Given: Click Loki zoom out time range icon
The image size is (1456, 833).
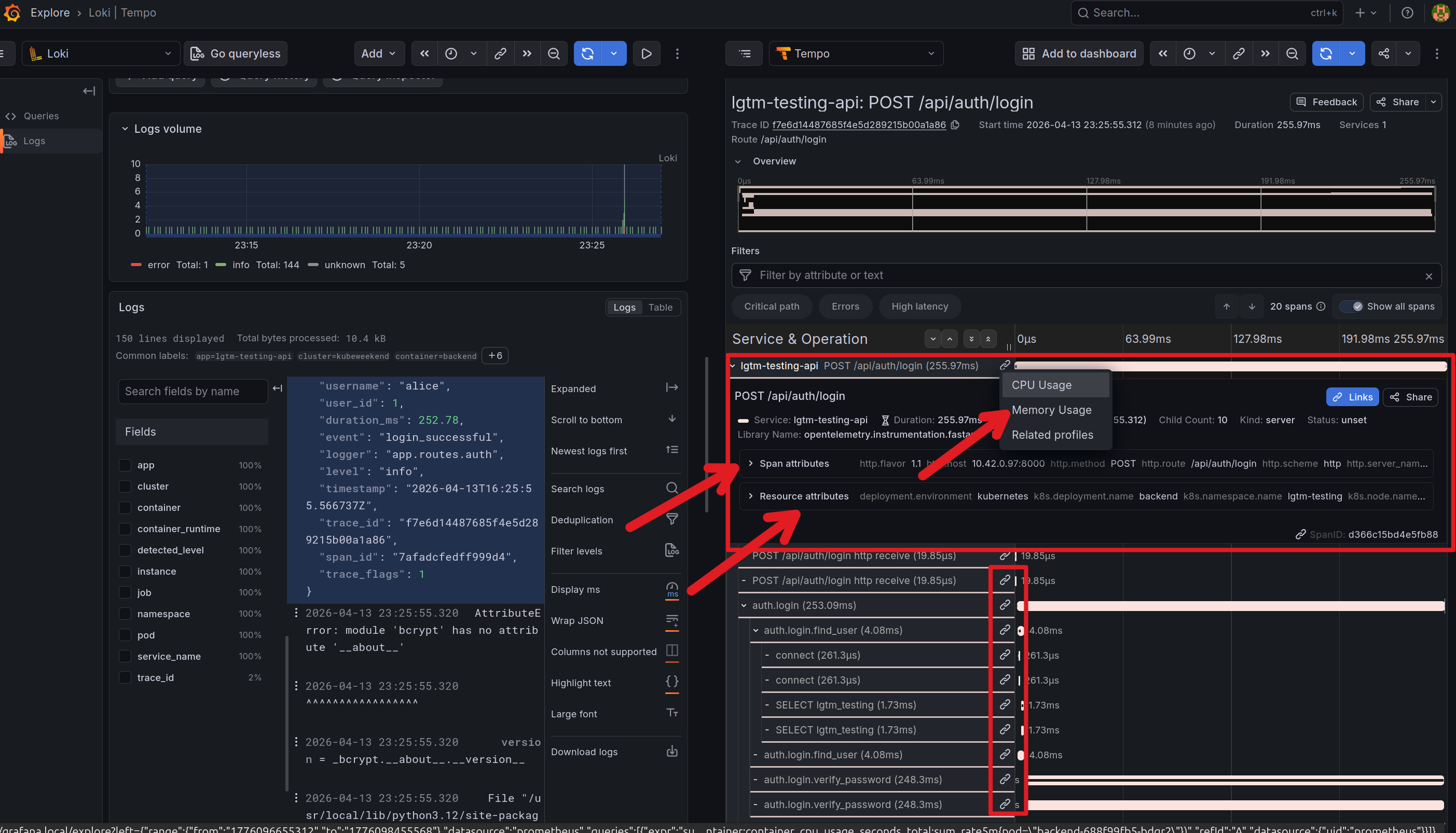Looking at the screenshot, I should coord(554,54).
